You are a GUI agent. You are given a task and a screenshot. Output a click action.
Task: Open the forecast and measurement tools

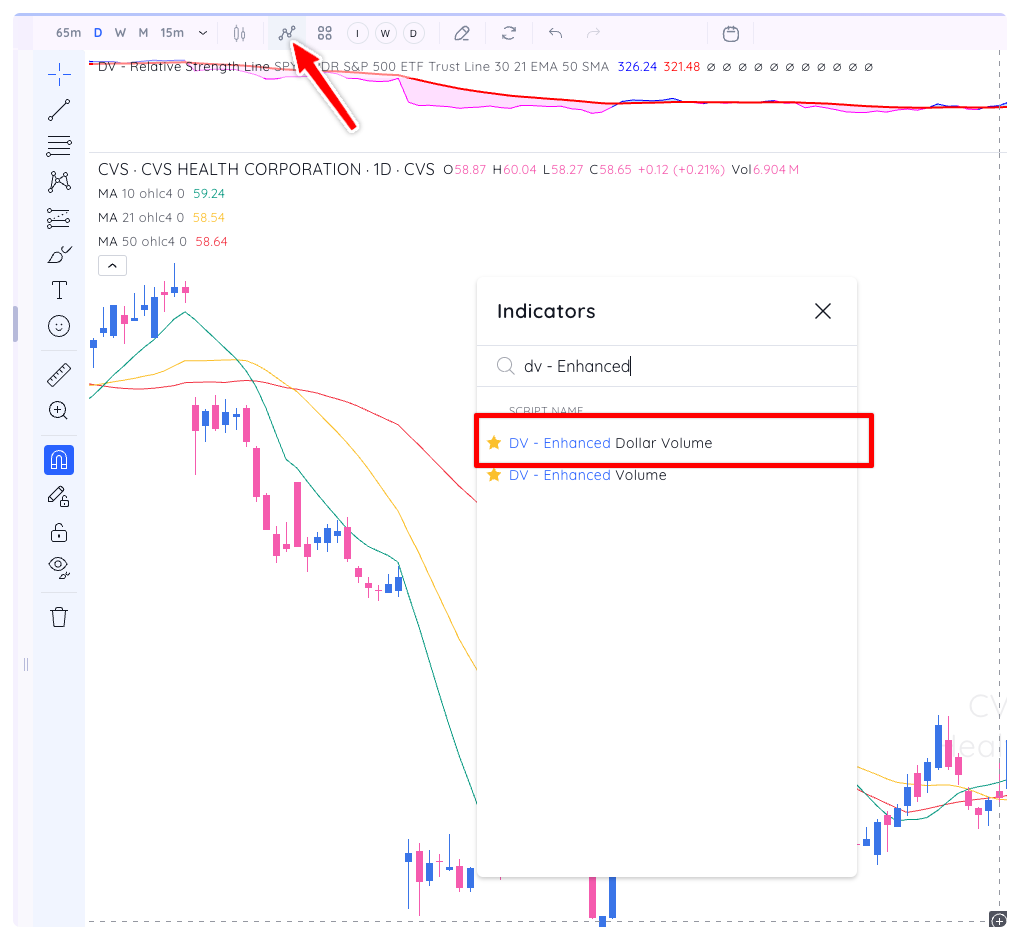[x=59, y=218]
